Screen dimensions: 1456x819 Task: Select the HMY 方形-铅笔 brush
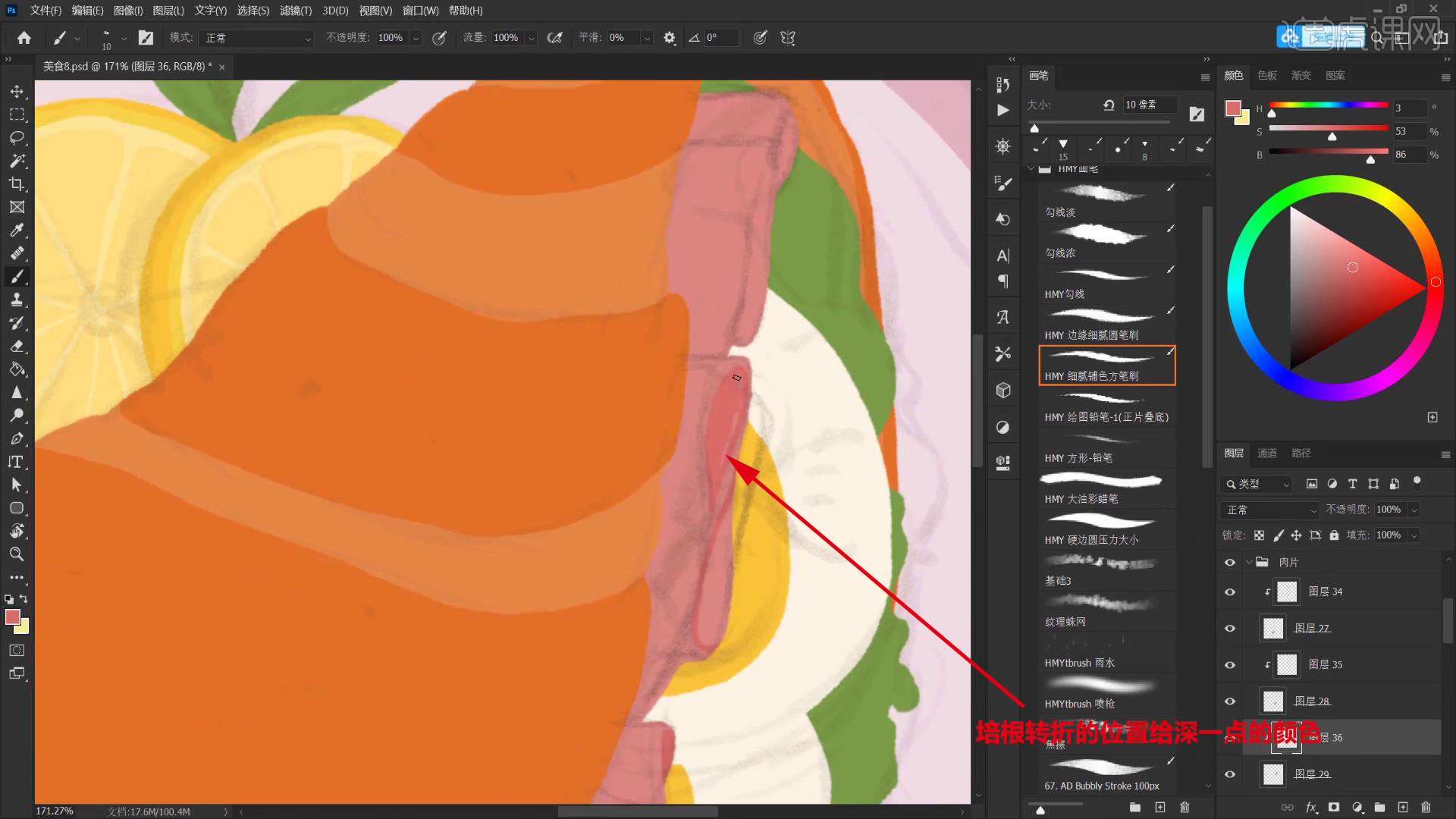(1107, 447)
